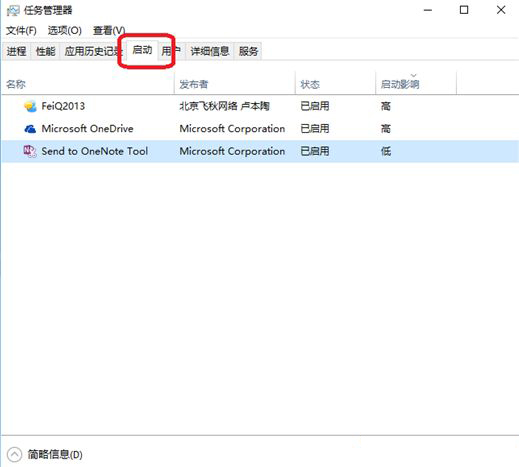
Task: Click publisher 北京飞秋网络 卢本陶
Action: pyautogui.click(x=224, y=106)
